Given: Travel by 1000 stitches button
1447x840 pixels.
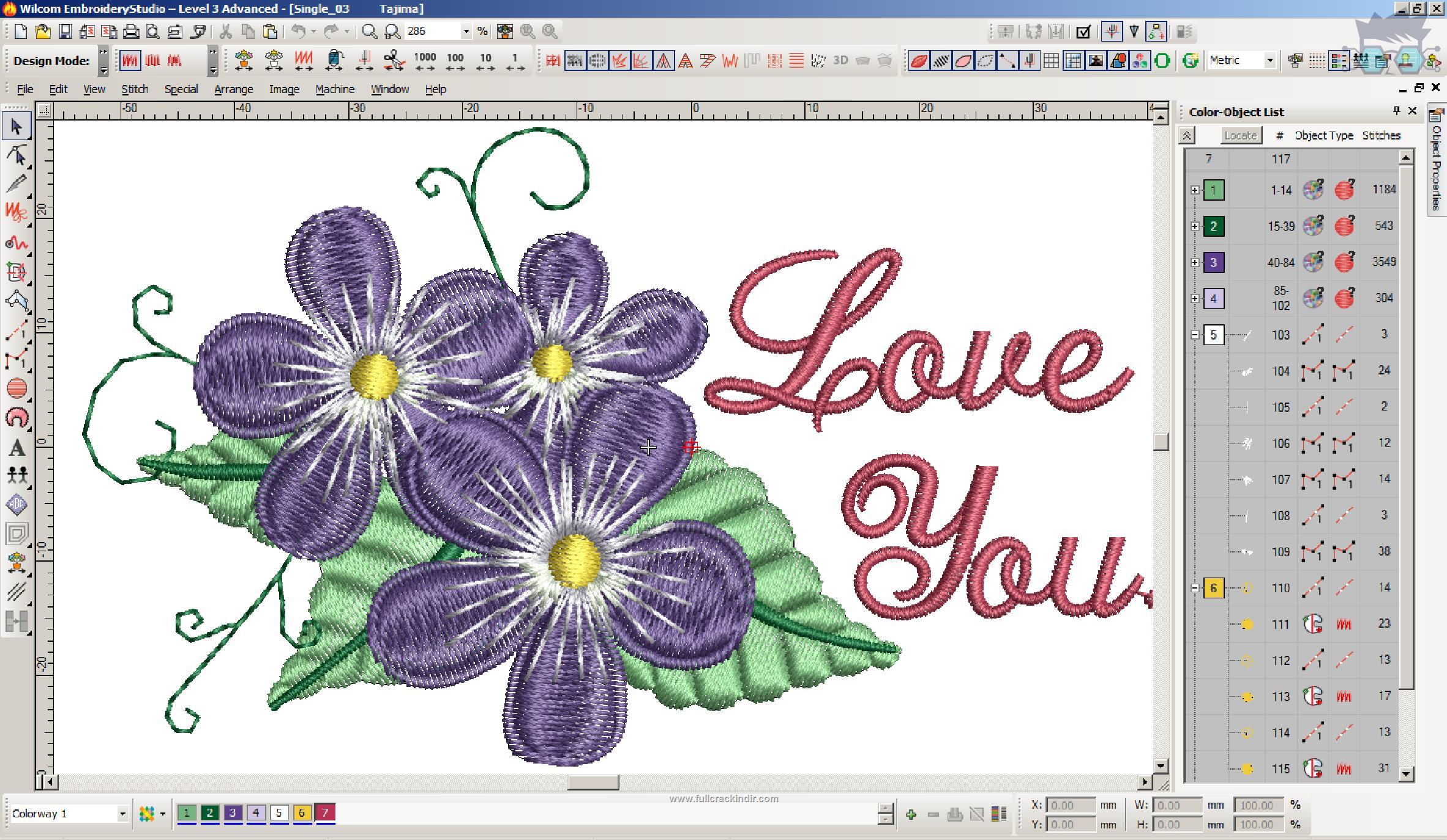Looking at the screenshot, I should coord(425,61).
